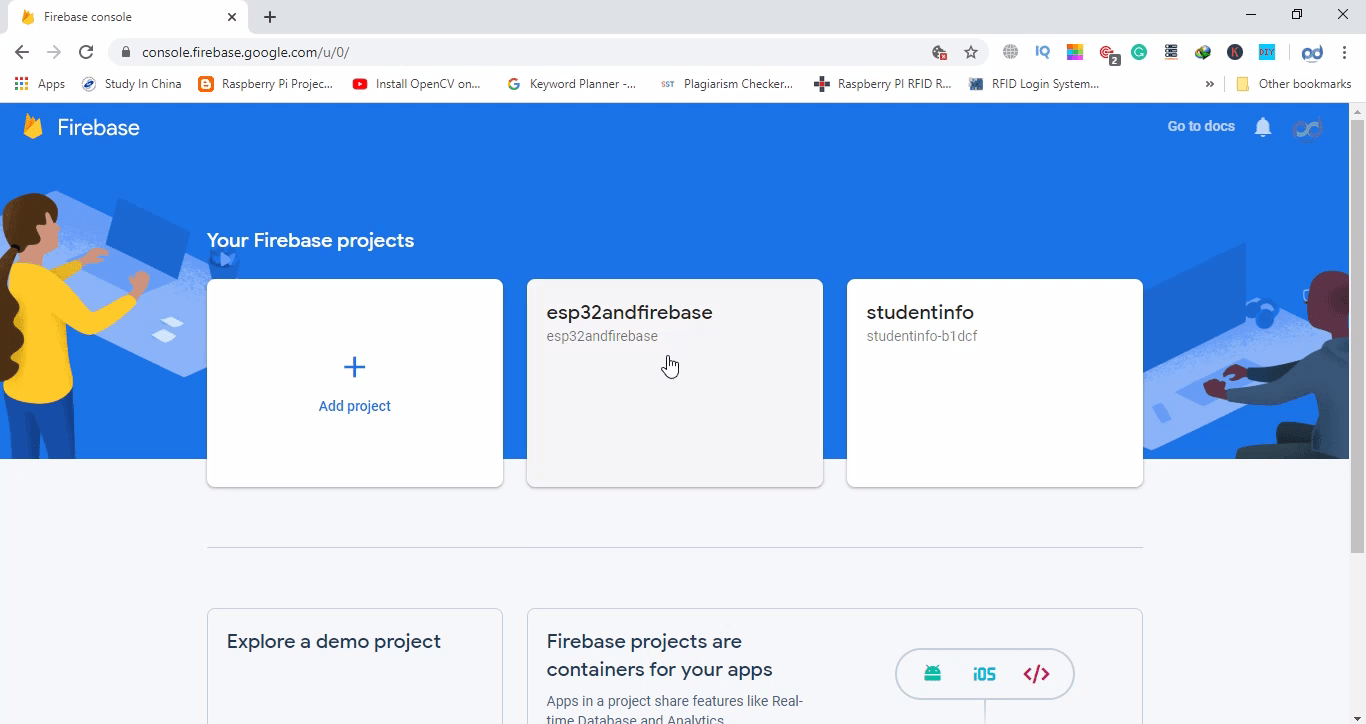Click the 'Your Firebase projects' heading

pos(310,240)
